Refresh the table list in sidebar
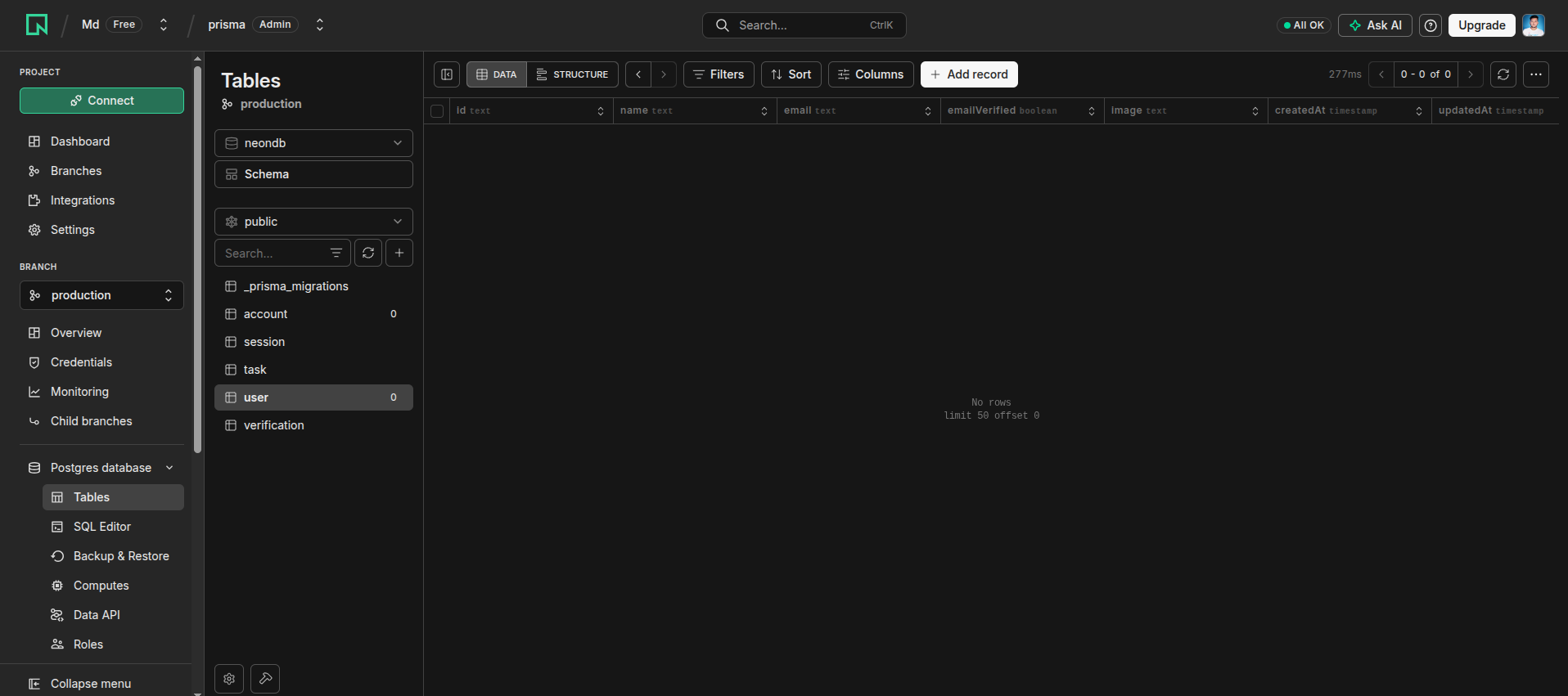The image size is (1568, 696). click(x=368, y=253)
